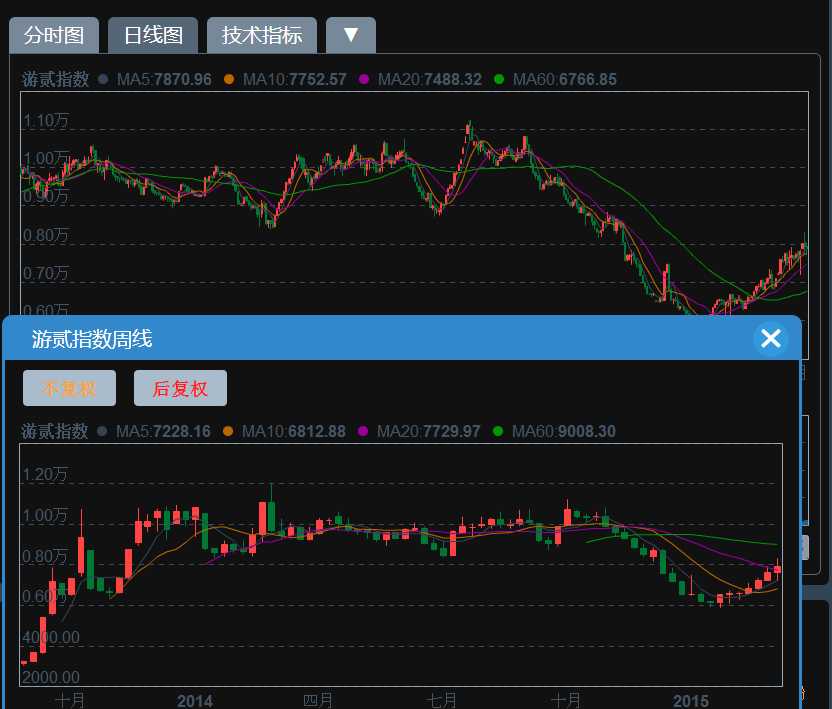
Task: Click 游贰指数 series label in weekly chart
Action: pos(55,431)
